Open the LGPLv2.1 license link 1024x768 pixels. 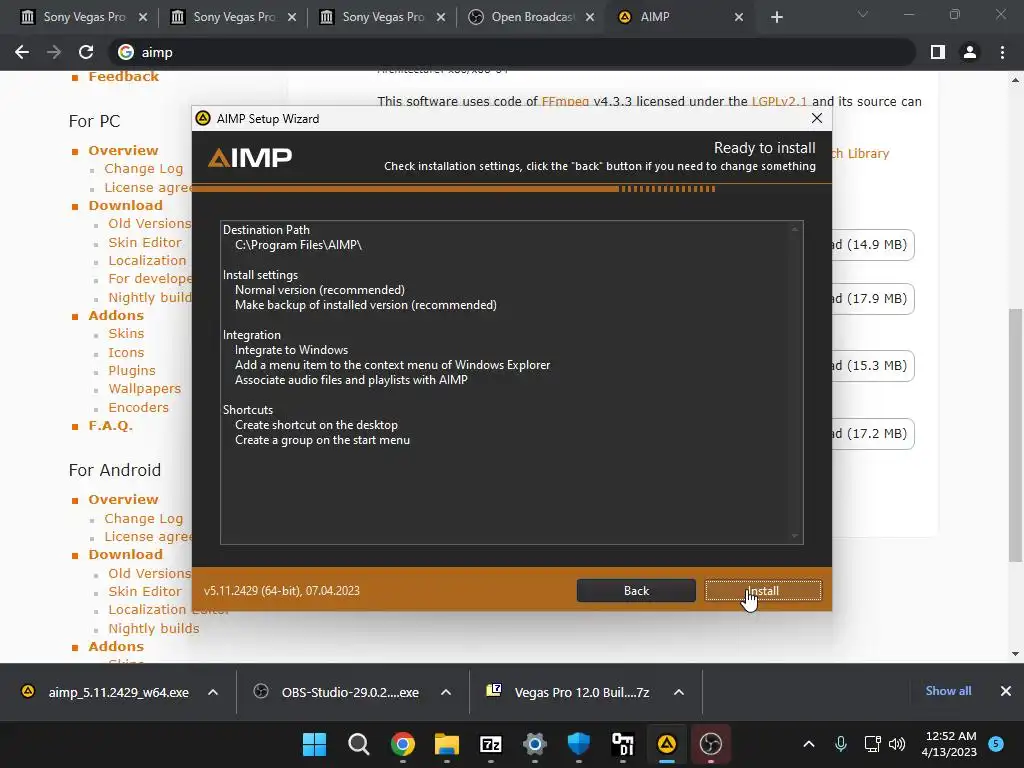click(x=779, y=101)
